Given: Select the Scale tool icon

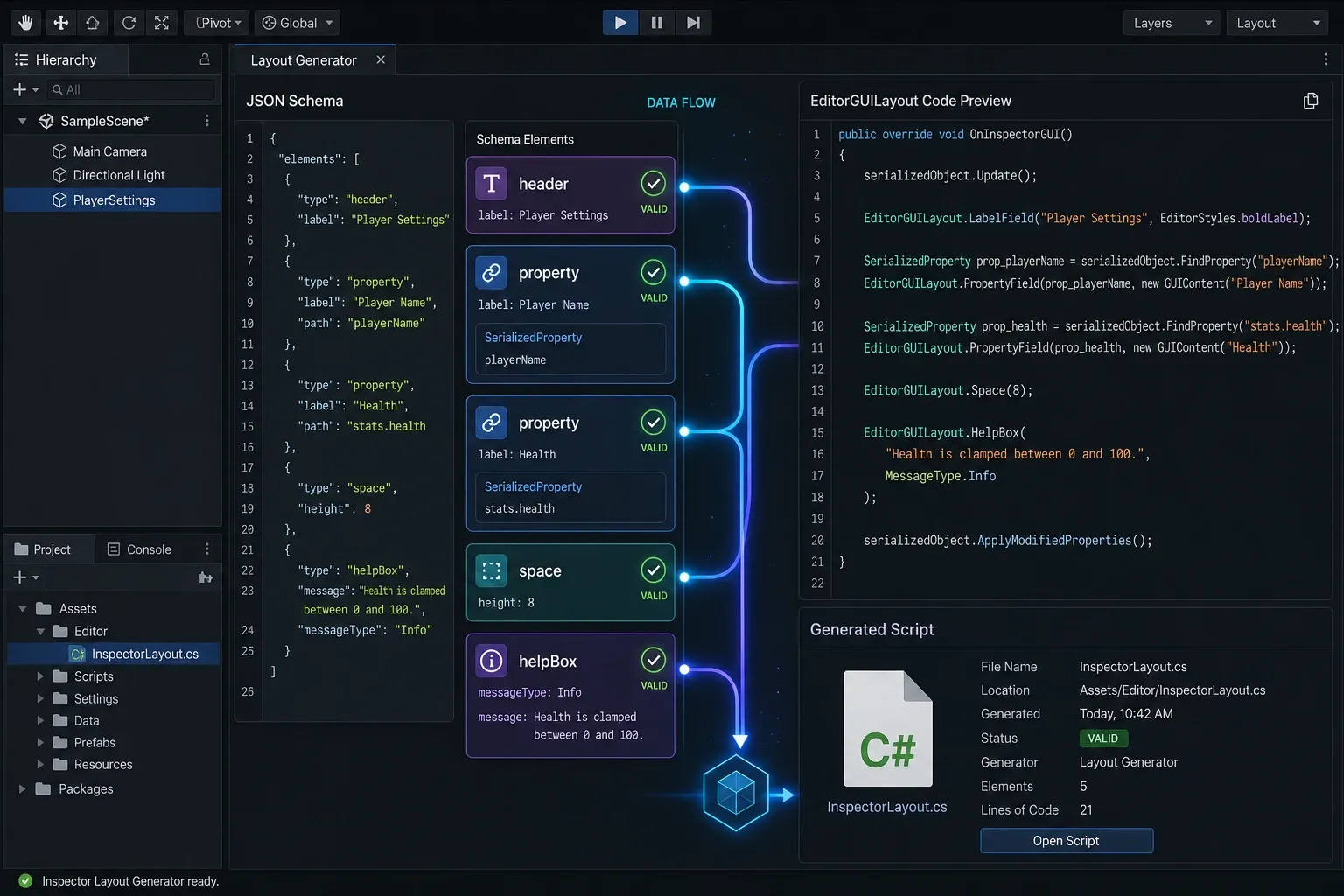Looking at the screenshot, I should coord(162,23).
